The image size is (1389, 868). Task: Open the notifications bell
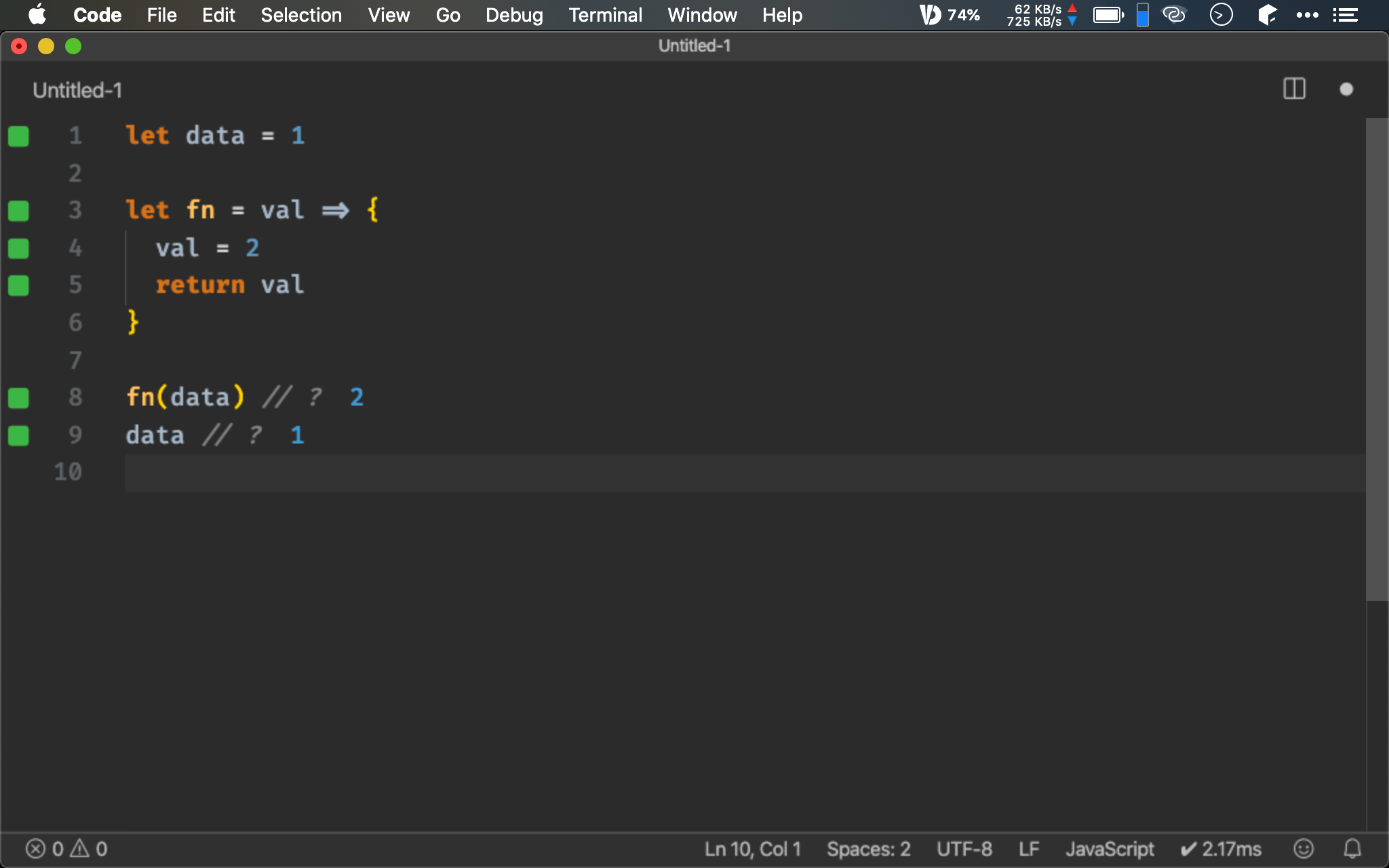pyautogui.click(x=1352, y=848)
